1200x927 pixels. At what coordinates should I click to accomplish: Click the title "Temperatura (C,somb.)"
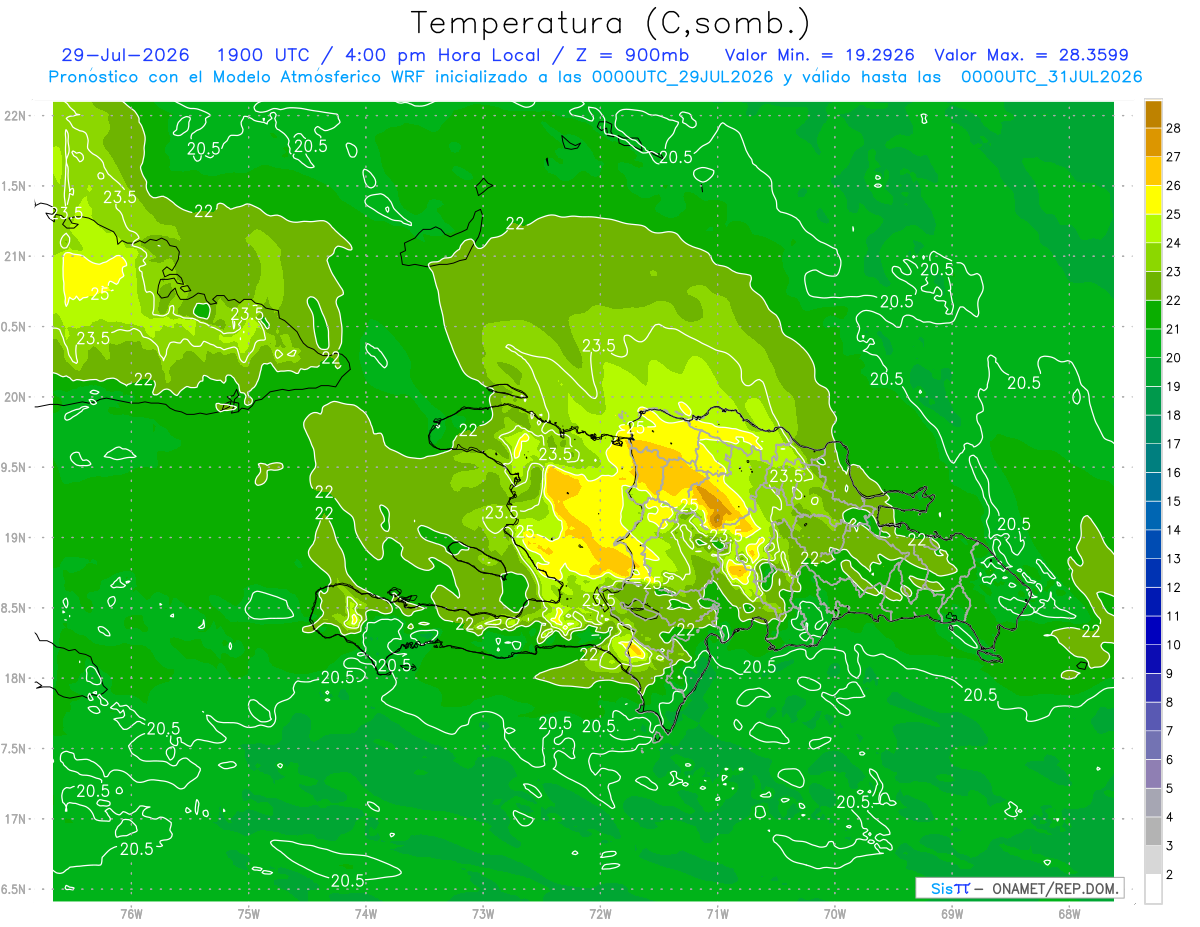click(x=611, y=24)
